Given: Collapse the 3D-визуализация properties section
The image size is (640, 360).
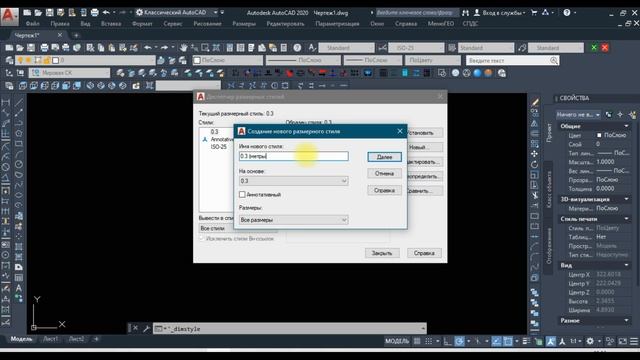Looking at the screenshot, I should click(x=626, y=199).
